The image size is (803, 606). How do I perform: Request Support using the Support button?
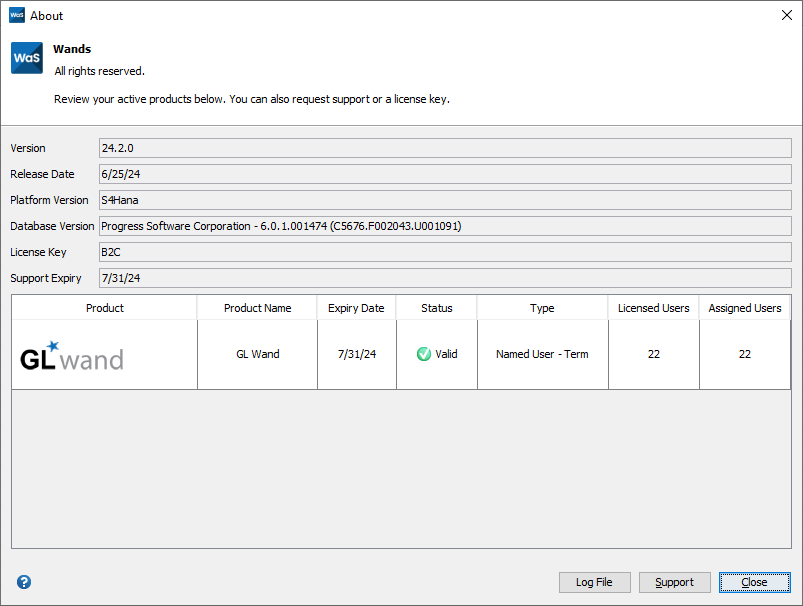click(x=674, y=582)
